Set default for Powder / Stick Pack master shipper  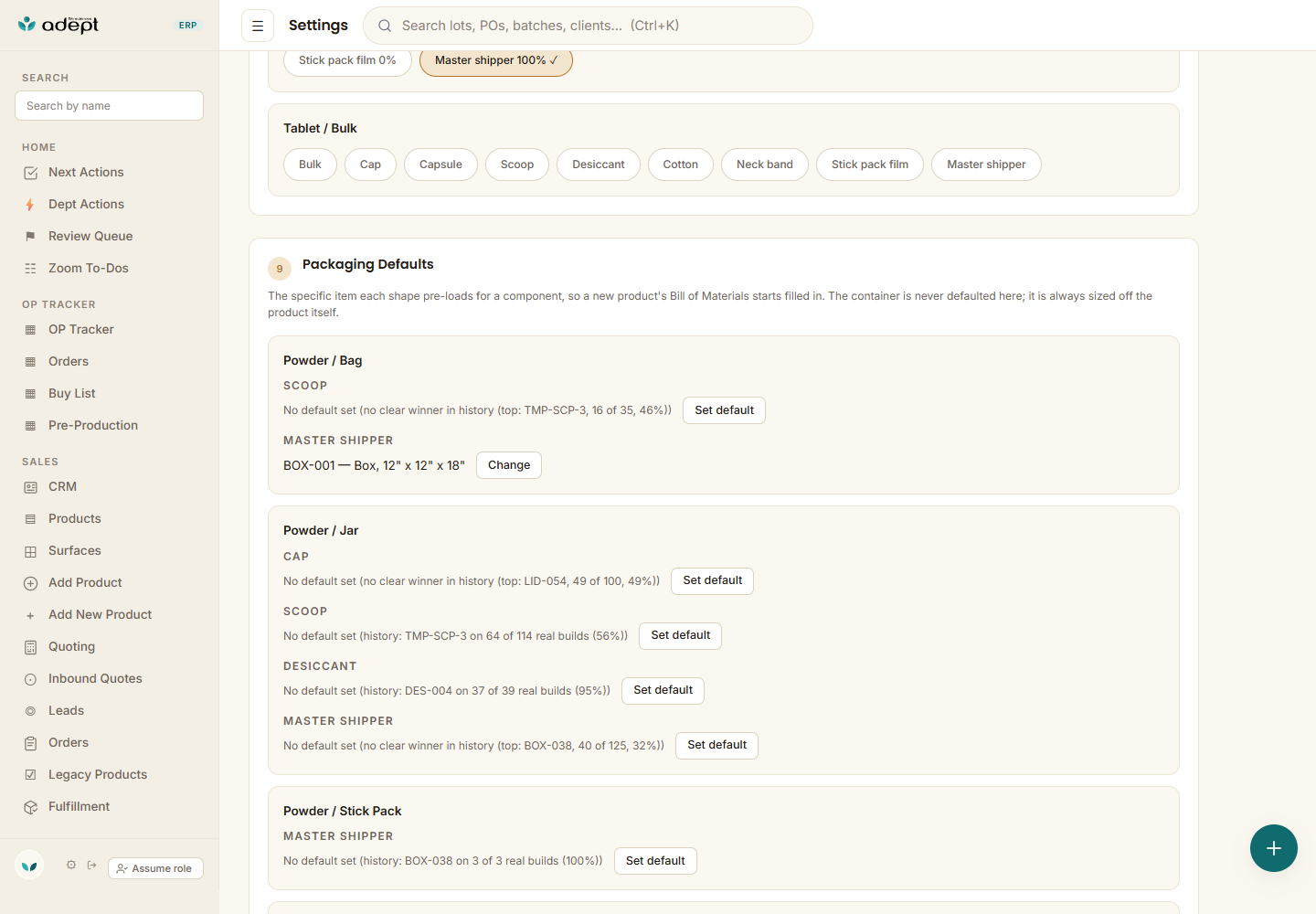click(x=655, y=861)
